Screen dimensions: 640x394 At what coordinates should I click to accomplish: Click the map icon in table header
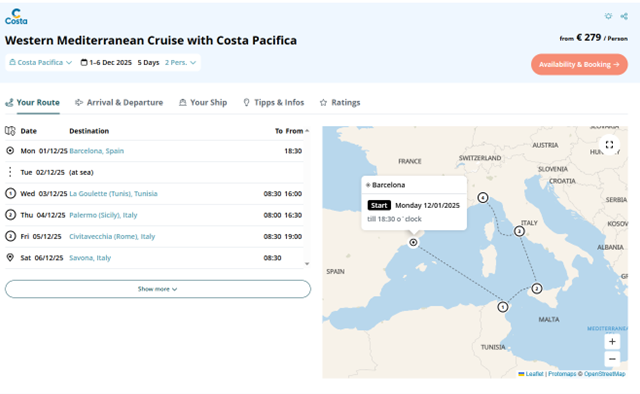(x=10, y=131)
